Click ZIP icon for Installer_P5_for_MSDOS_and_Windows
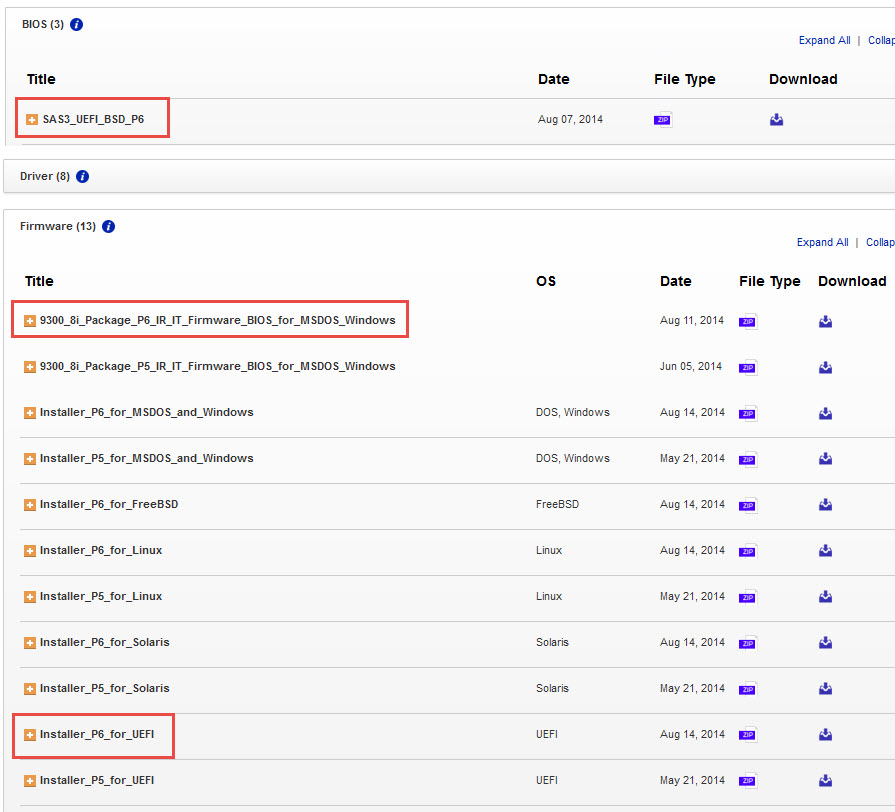 [x=748, y=459]
